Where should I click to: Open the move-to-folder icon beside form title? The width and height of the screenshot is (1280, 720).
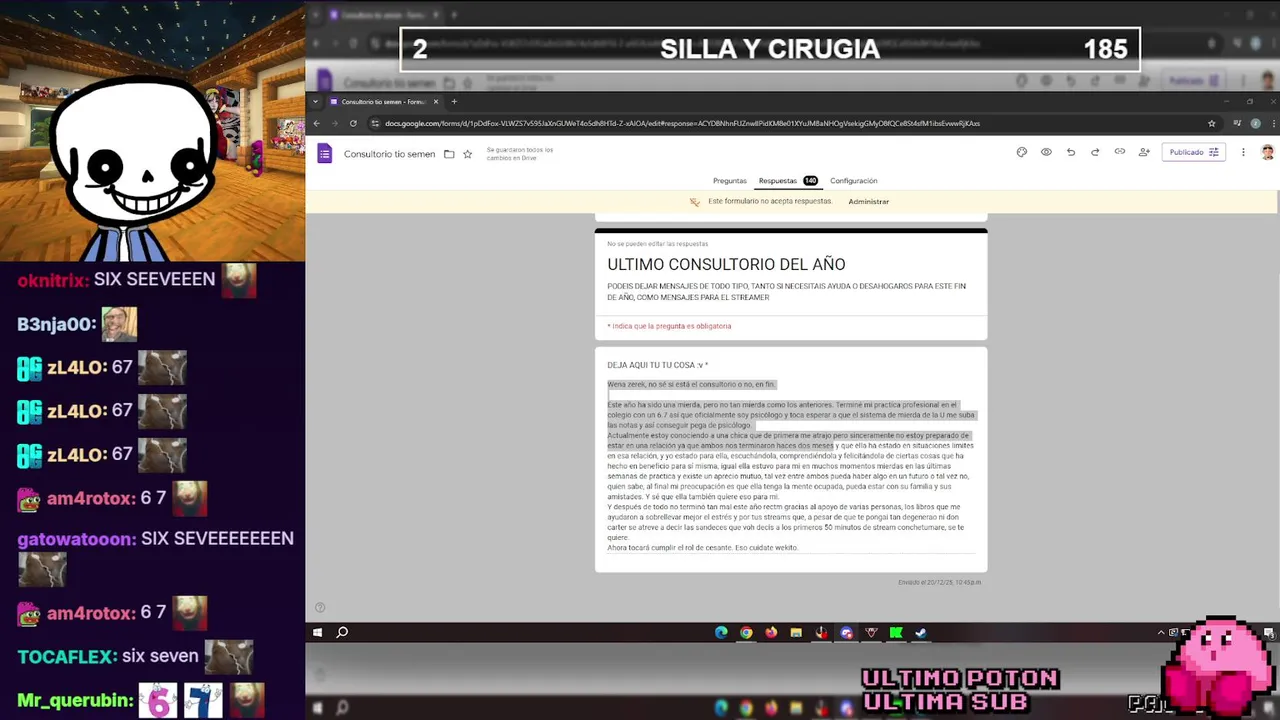449,154
